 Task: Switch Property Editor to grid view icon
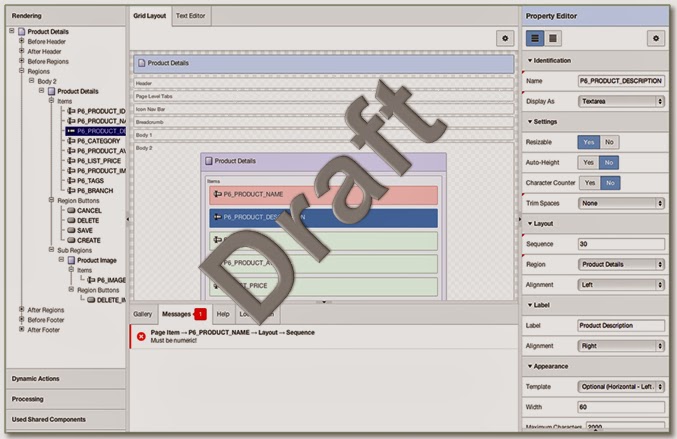[x=553, y=38]
